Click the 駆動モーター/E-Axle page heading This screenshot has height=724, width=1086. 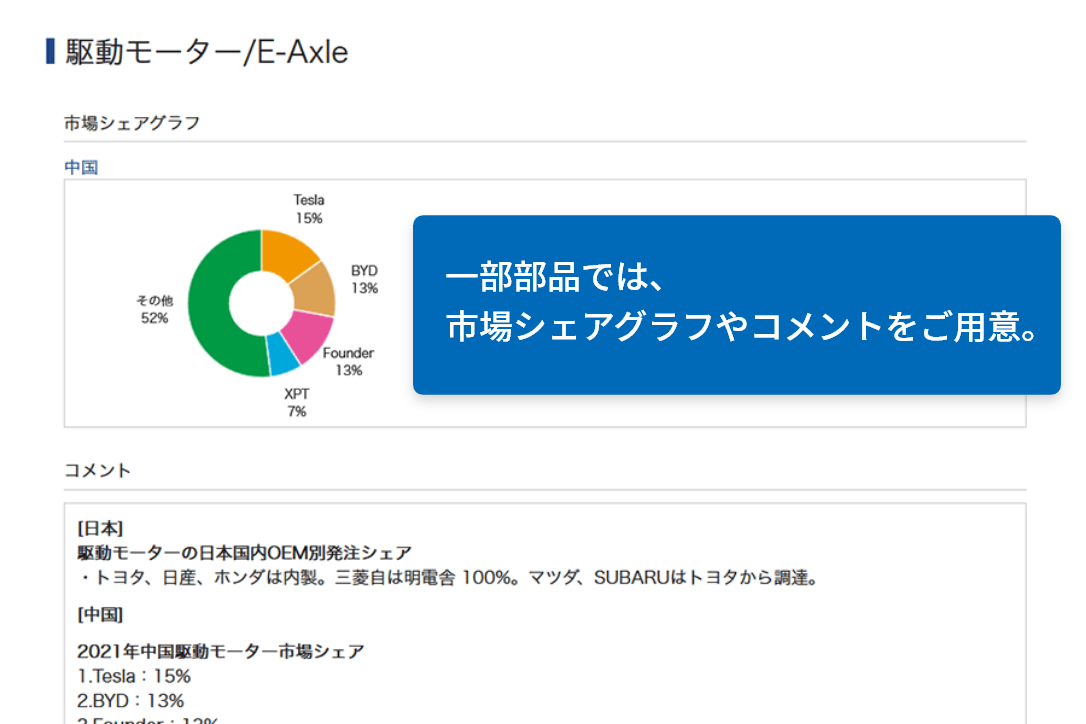coord(207,52)
